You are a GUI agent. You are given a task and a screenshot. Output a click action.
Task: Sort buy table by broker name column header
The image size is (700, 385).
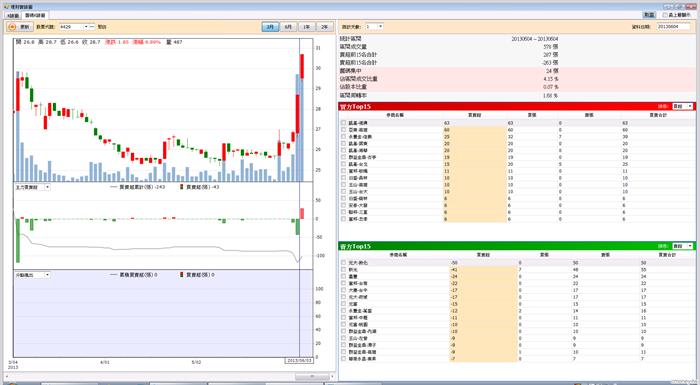click(395, 115)
